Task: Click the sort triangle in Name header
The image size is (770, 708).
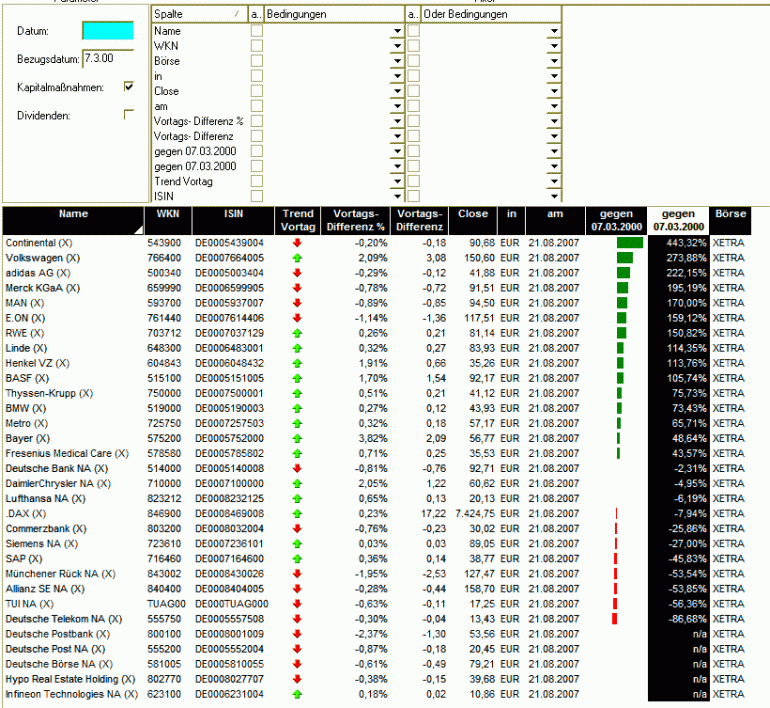Action: coord(138,230)
